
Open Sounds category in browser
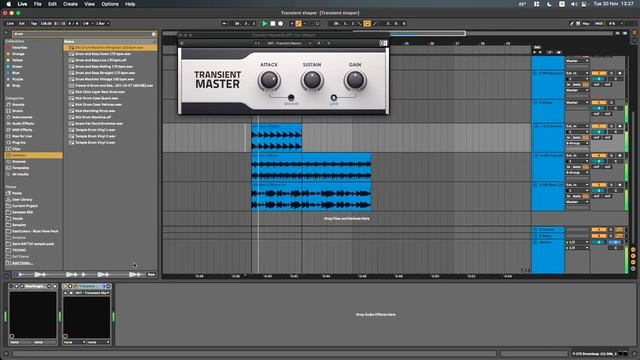coord(18,104)
